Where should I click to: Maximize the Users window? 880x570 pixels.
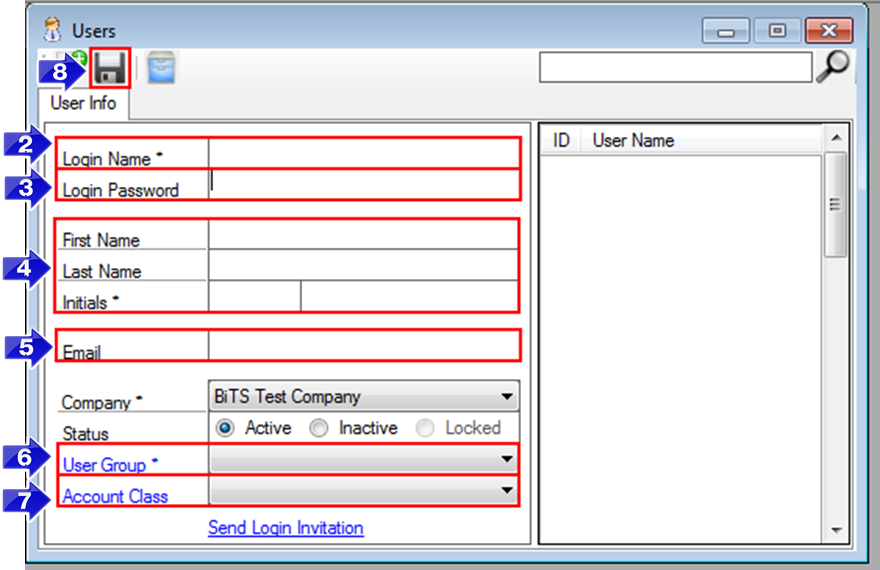[777, 31]
